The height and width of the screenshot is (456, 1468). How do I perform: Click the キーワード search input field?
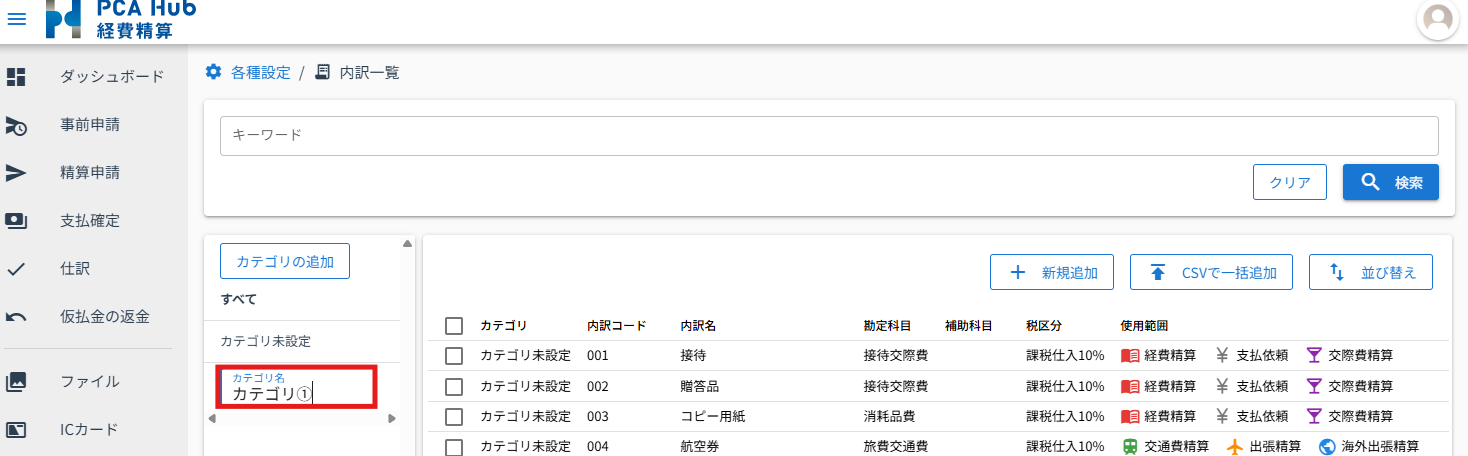click(828, 135)
